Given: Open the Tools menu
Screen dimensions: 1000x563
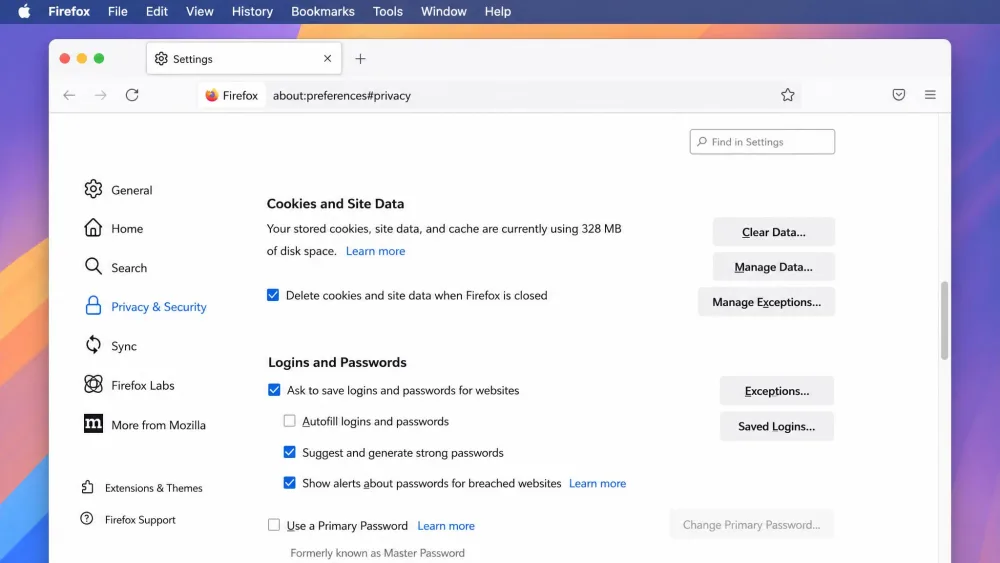Looking at the screenshot, I should click(x=388, y=11).
